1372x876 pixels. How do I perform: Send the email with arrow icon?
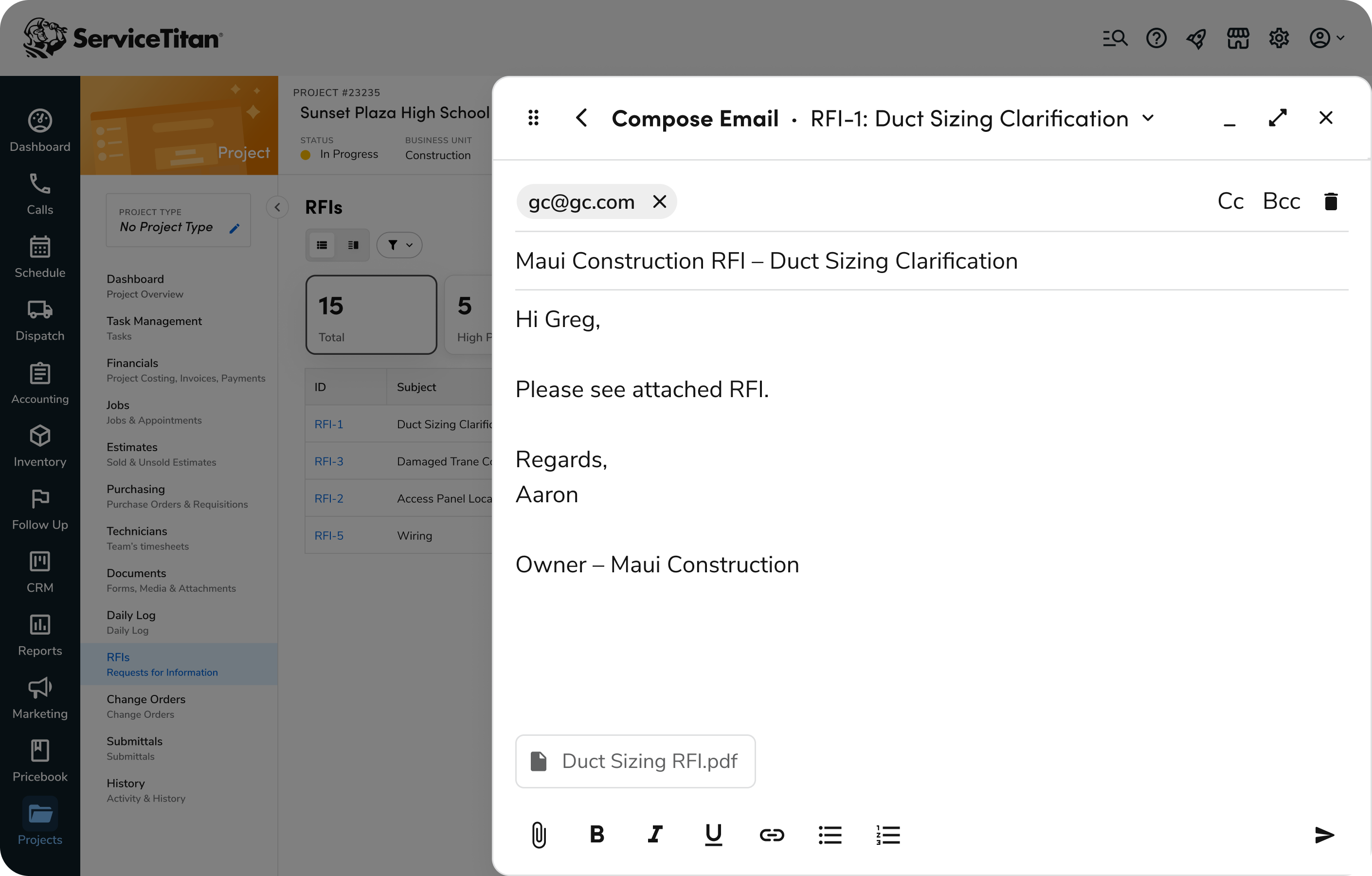tap(1324, 835)
